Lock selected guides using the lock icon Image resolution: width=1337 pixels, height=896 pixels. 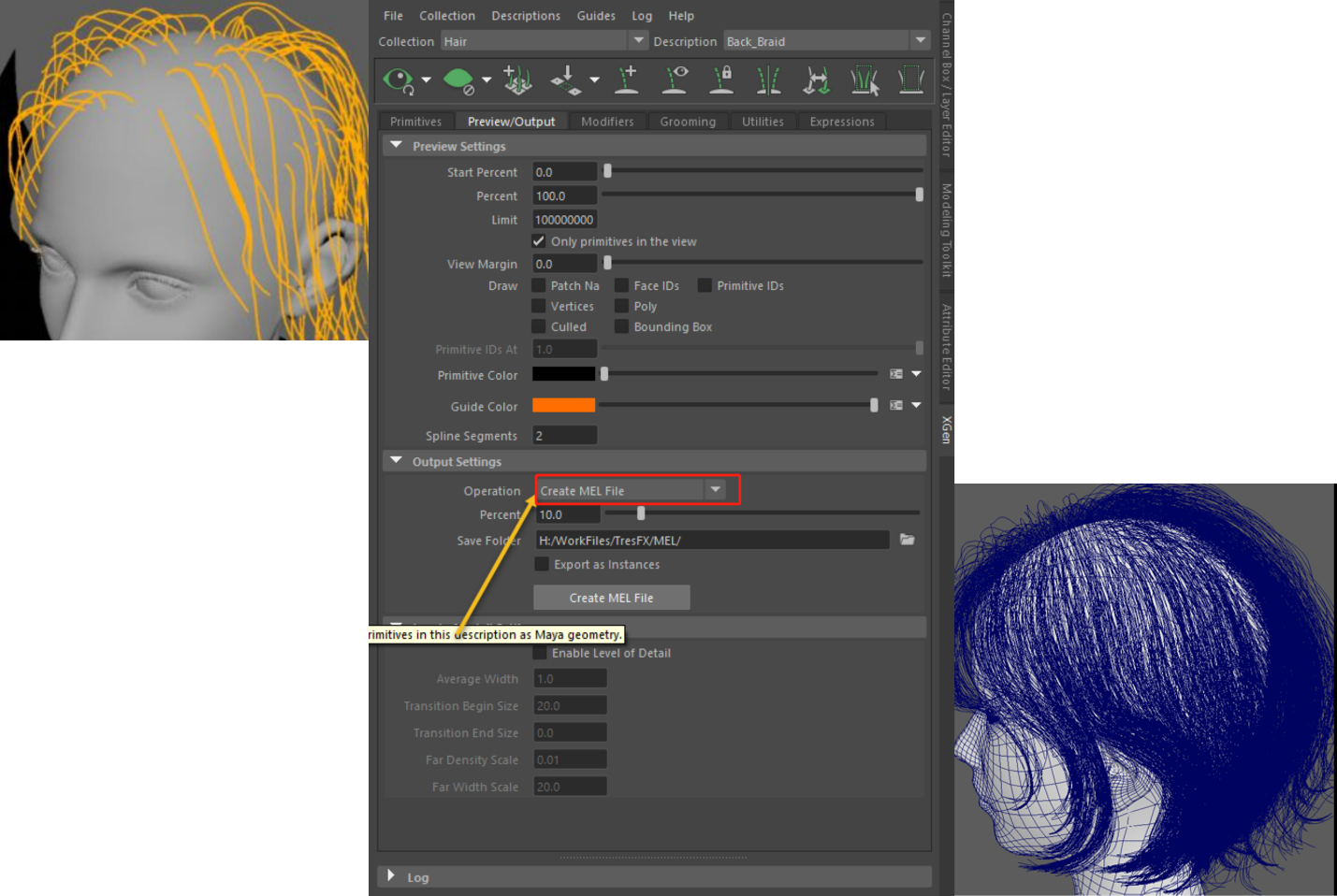[x=720, y=80]
